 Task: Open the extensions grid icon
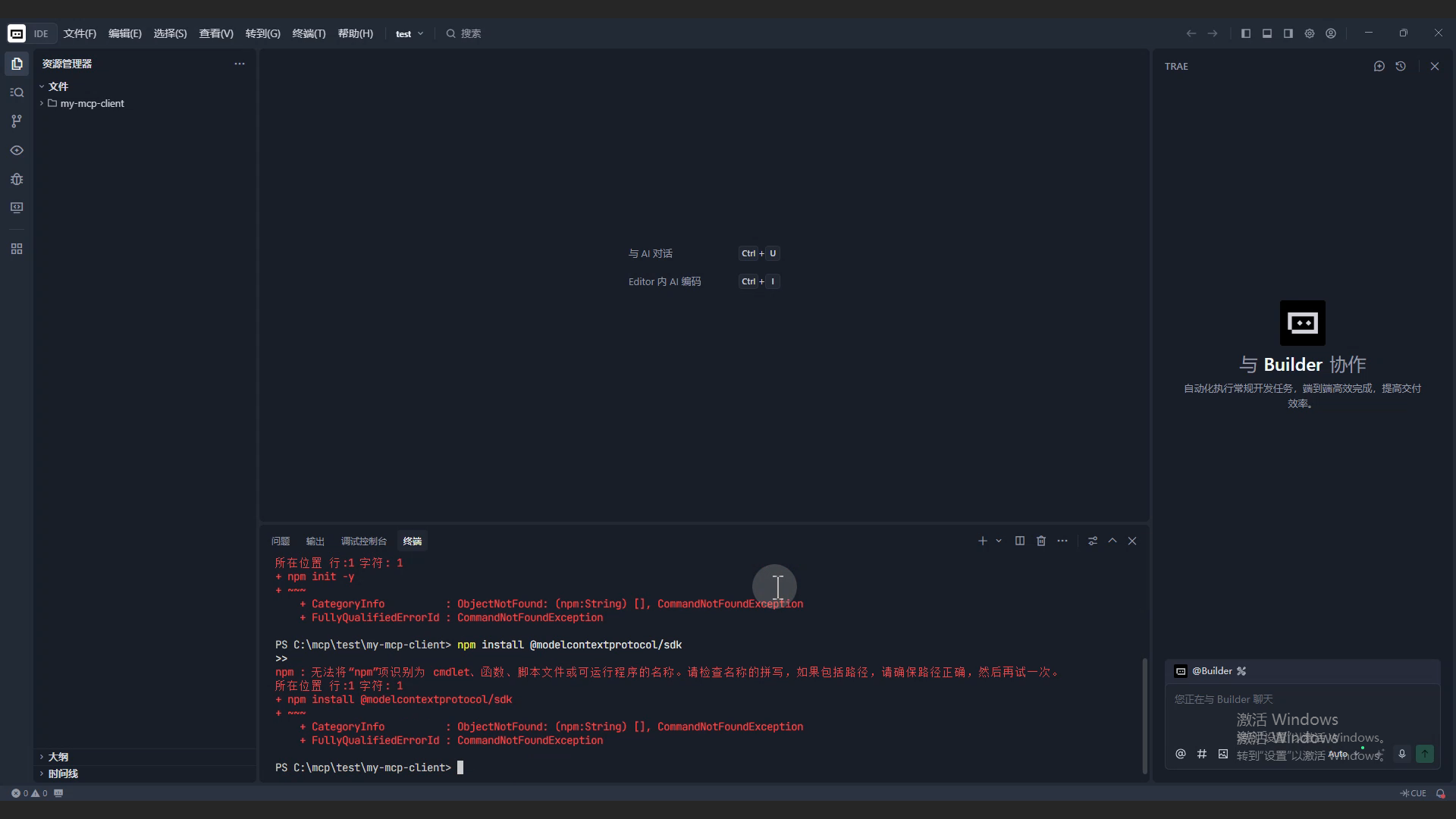pos(17,249)
